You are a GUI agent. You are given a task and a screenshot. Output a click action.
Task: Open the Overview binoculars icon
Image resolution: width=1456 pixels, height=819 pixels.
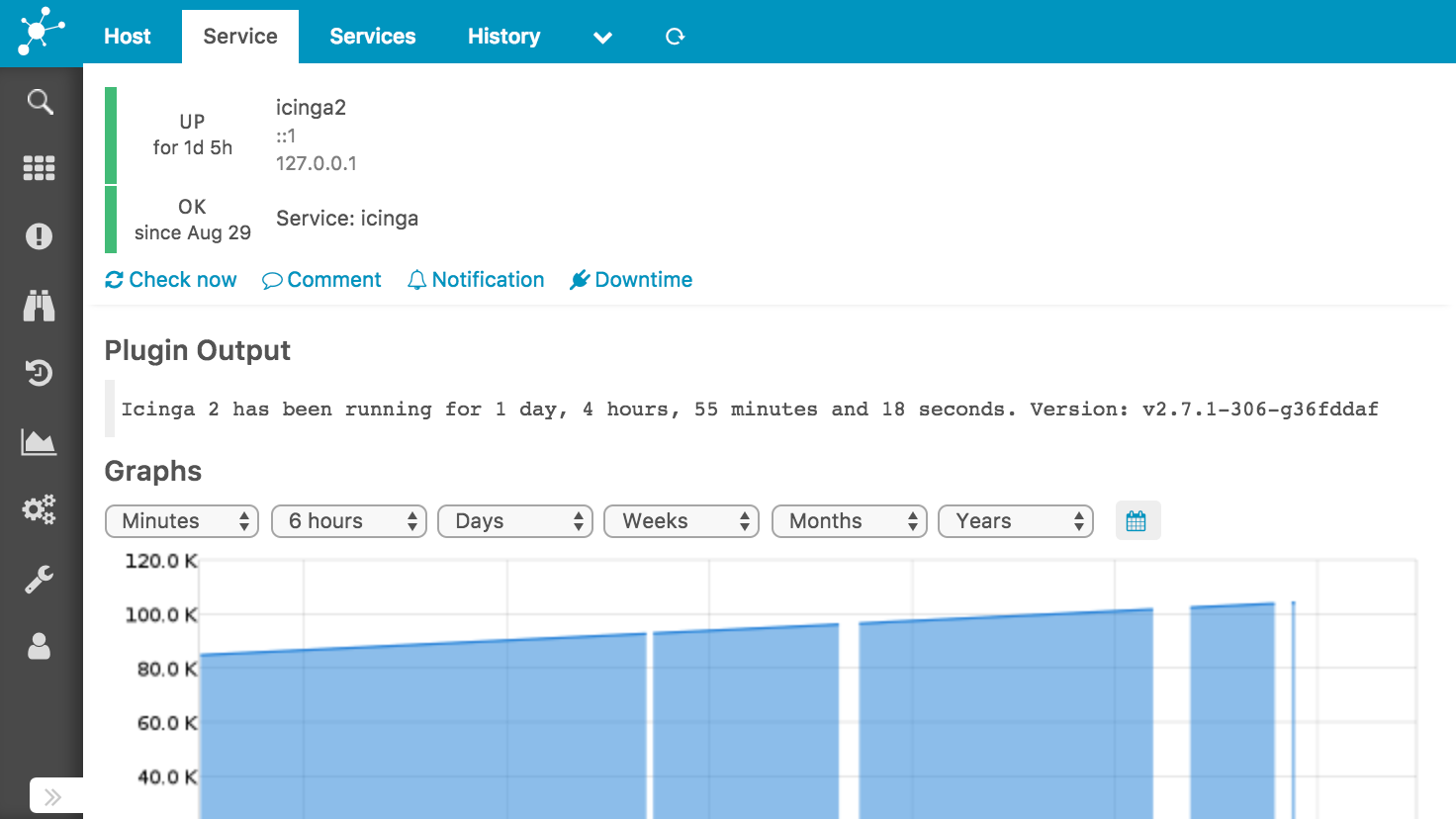coord(39,306)
